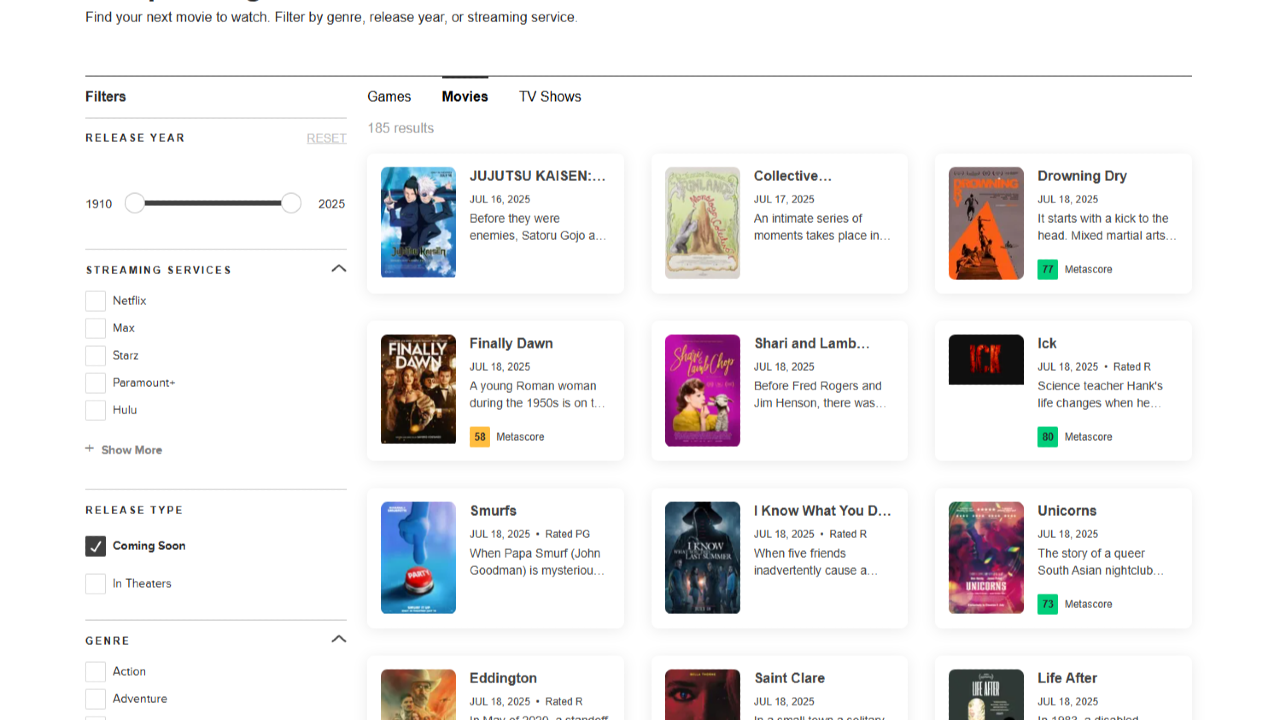Click the Shari and Lamb Chop pink poster
This screenshot has width=1280, height=720.
(x=702, y=390)
